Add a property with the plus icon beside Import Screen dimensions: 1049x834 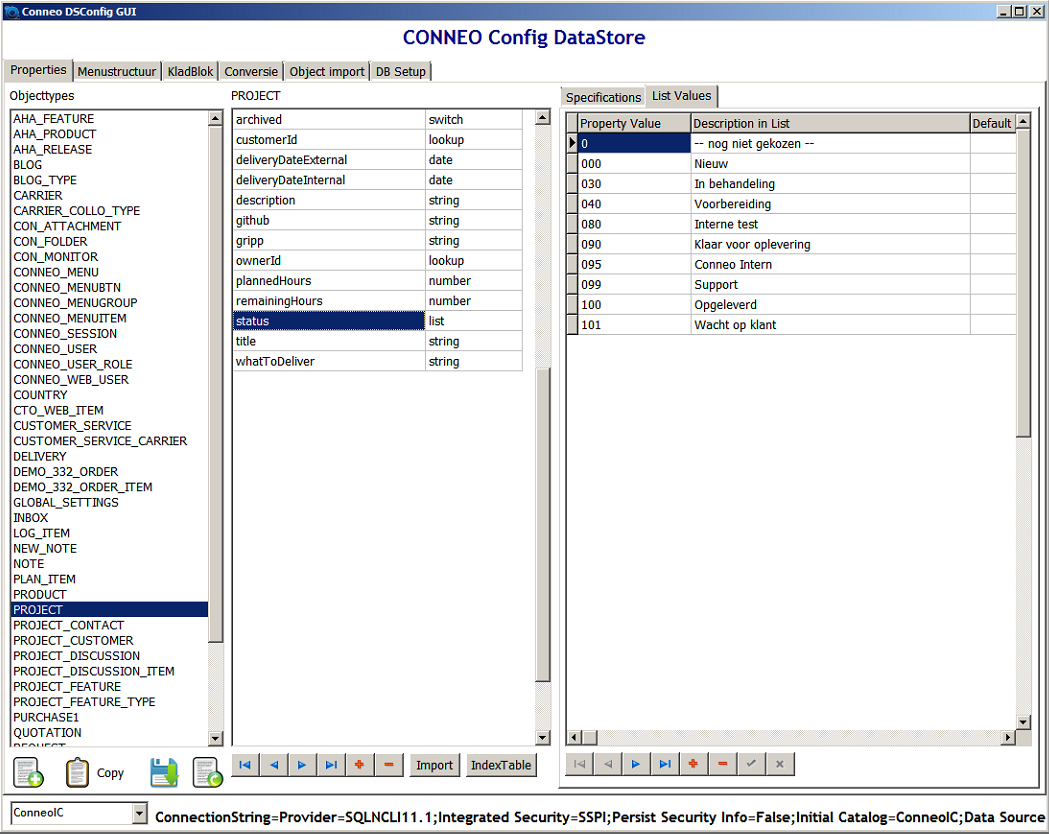pos(359,765)
